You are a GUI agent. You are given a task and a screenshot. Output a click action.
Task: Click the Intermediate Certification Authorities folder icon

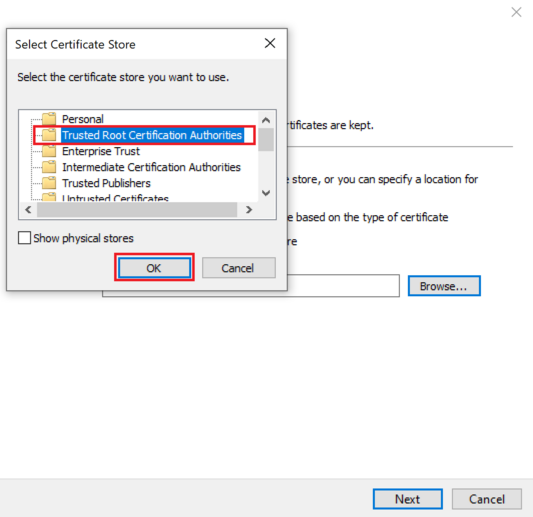pos(49,167)
